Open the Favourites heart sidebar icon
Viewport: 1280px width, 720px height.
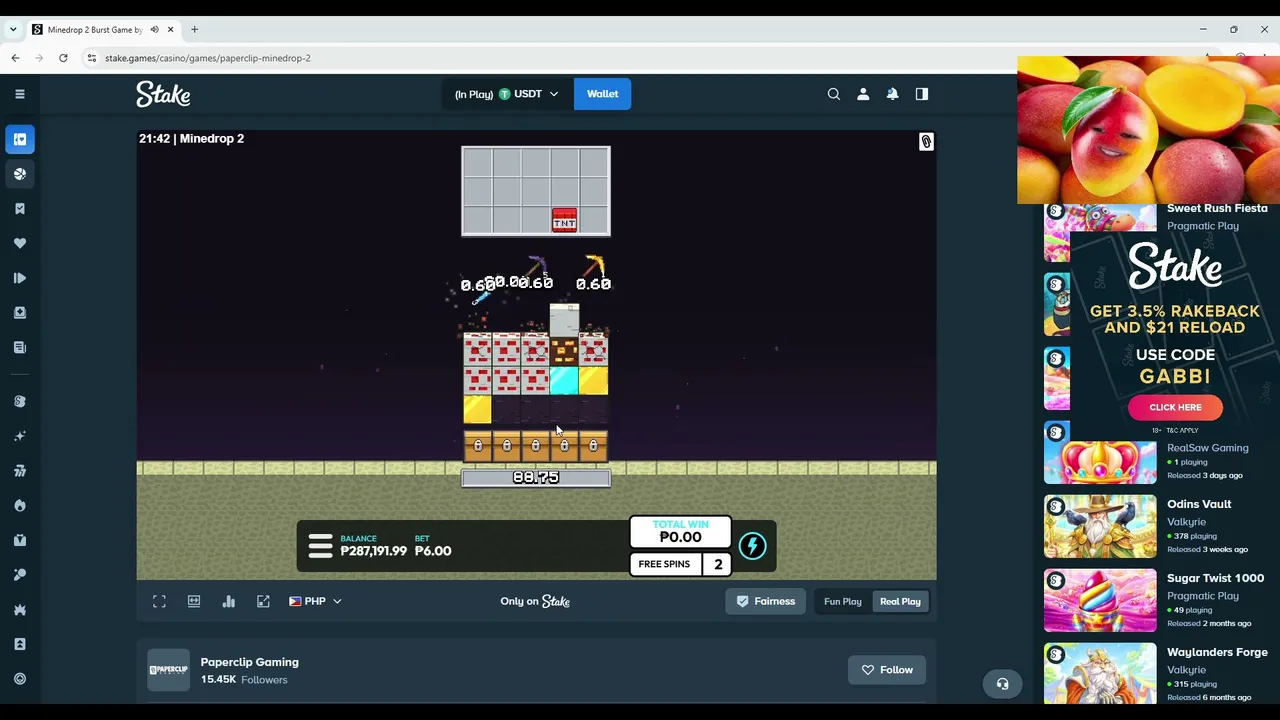(19, 243)
